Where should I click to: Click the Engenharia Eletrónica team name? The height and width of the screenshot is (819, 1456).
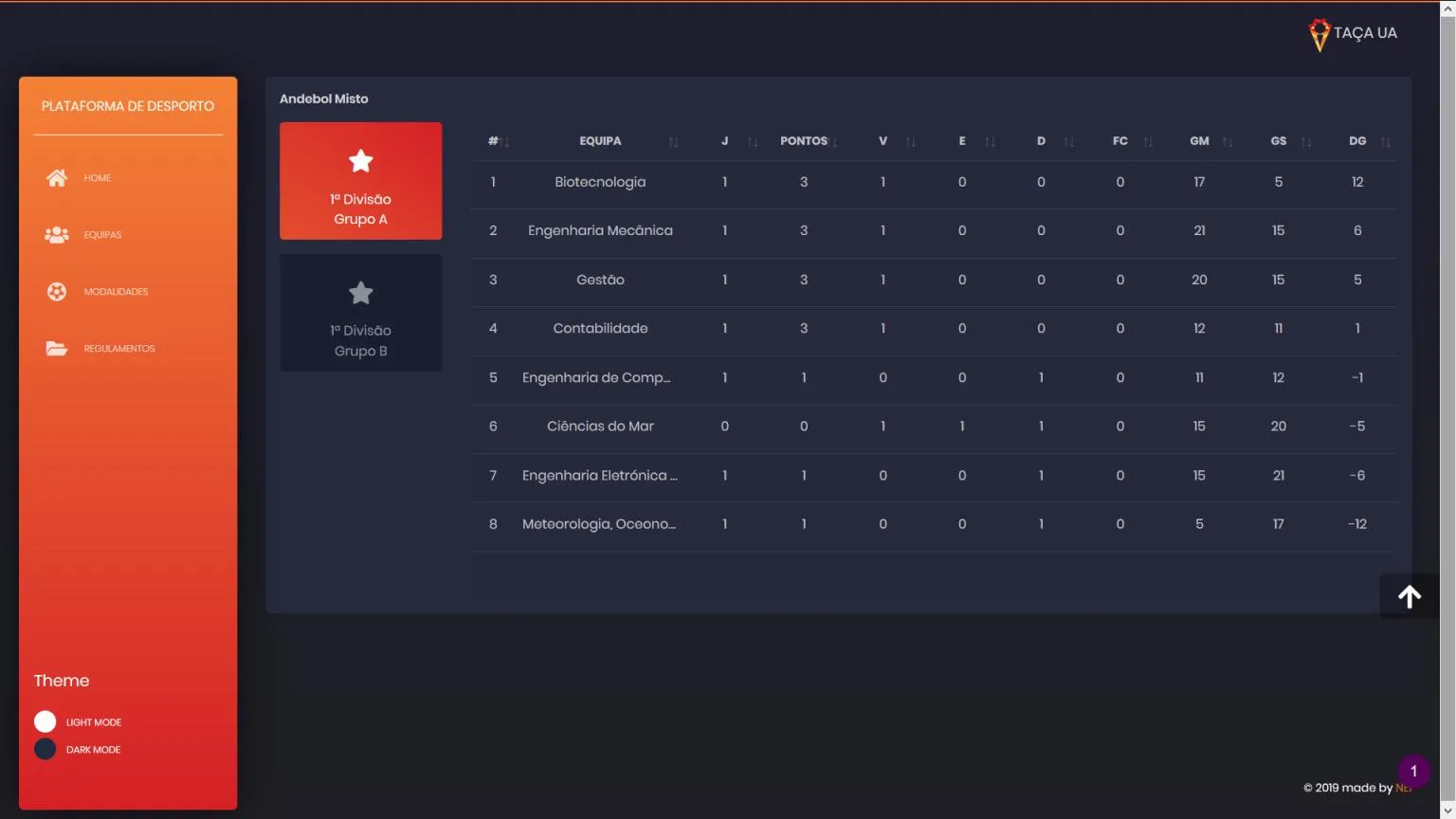[600, 476]
